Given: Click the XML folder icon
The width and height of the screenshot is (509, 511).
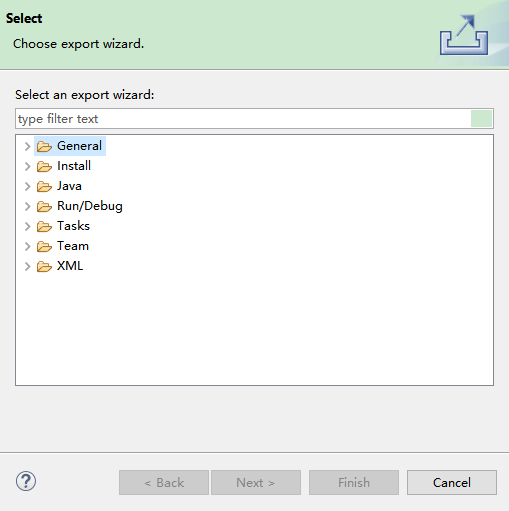Looking at the screenshot, I should pyautogui.click(x=44, y=266).
